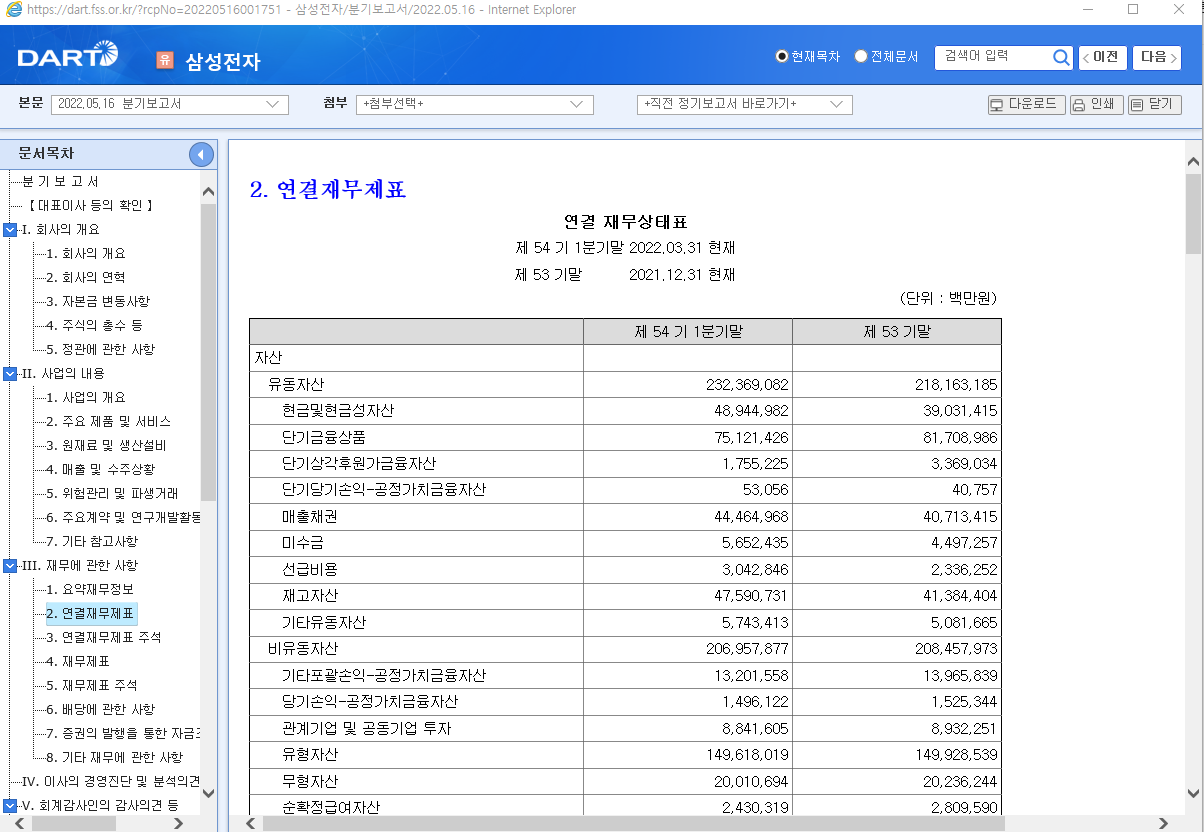Open 6. 주요계약 및 연구개발활동 entry
Screen dimensions: 1204x832
pyautogui.click(x=123, y=518)
